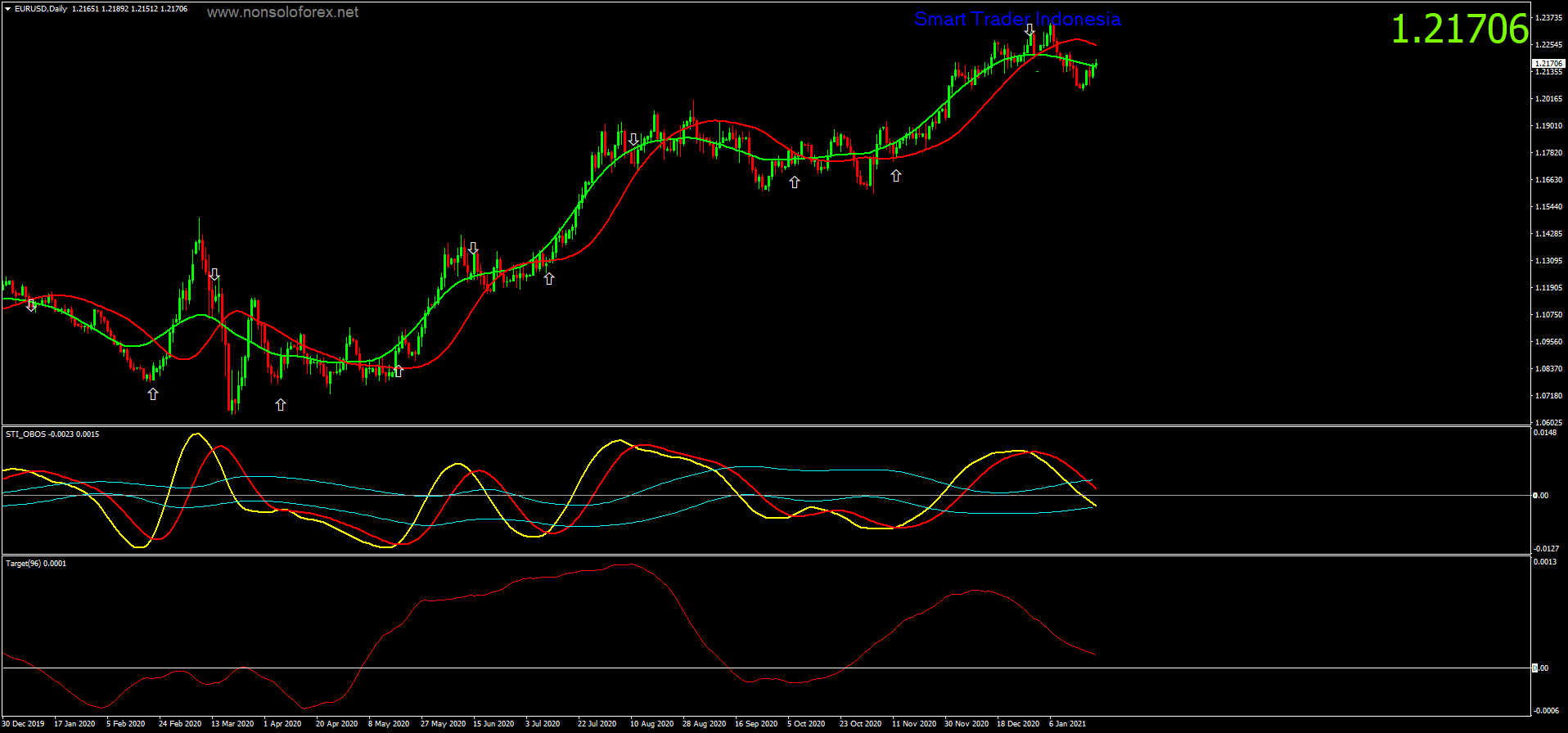Click the 11 Nov 2020 date label
The image size is (1568, 733).
click(914, 724)
